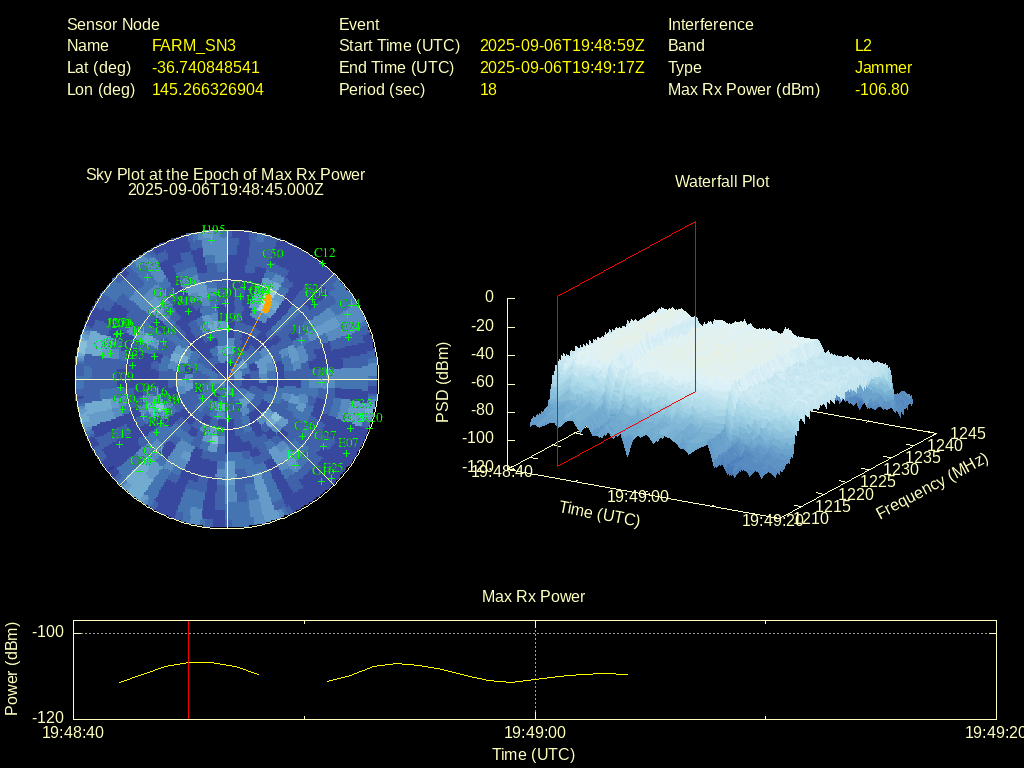This screenshot has height=768, width=1024.
Task: Click the FARM_SN3 sensor name value
Action: click(x=193, y=45)
